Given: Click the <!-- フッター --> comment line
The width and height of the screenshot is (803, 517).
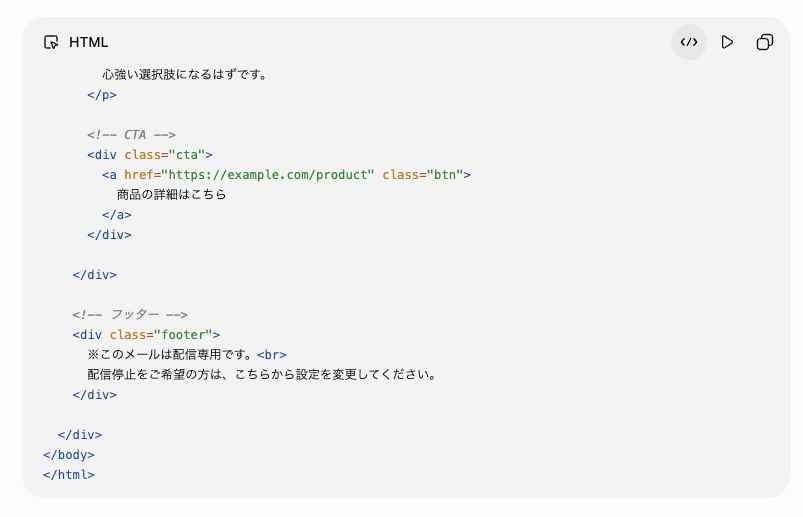Looking at the screenshot, I should point(130,314).
